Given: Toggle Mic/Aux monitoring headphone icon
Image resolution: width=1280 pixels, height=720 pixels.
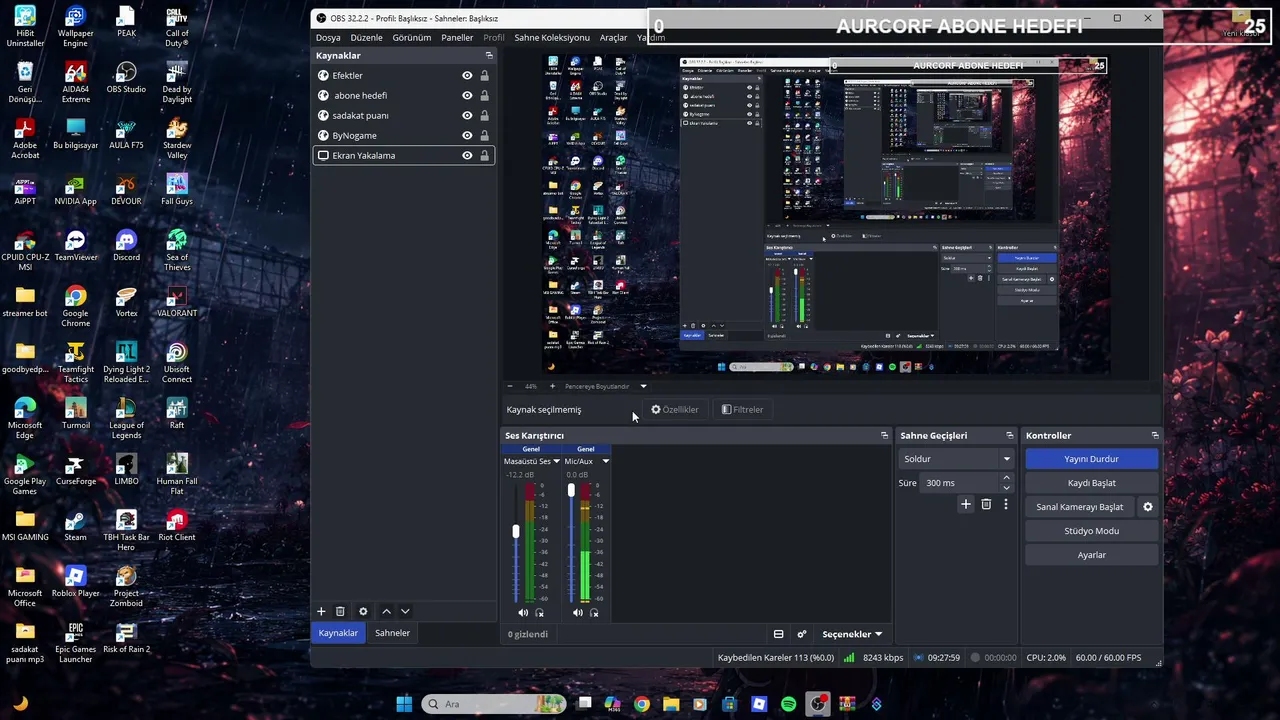Looking at the screenshot, I should 594,612.
